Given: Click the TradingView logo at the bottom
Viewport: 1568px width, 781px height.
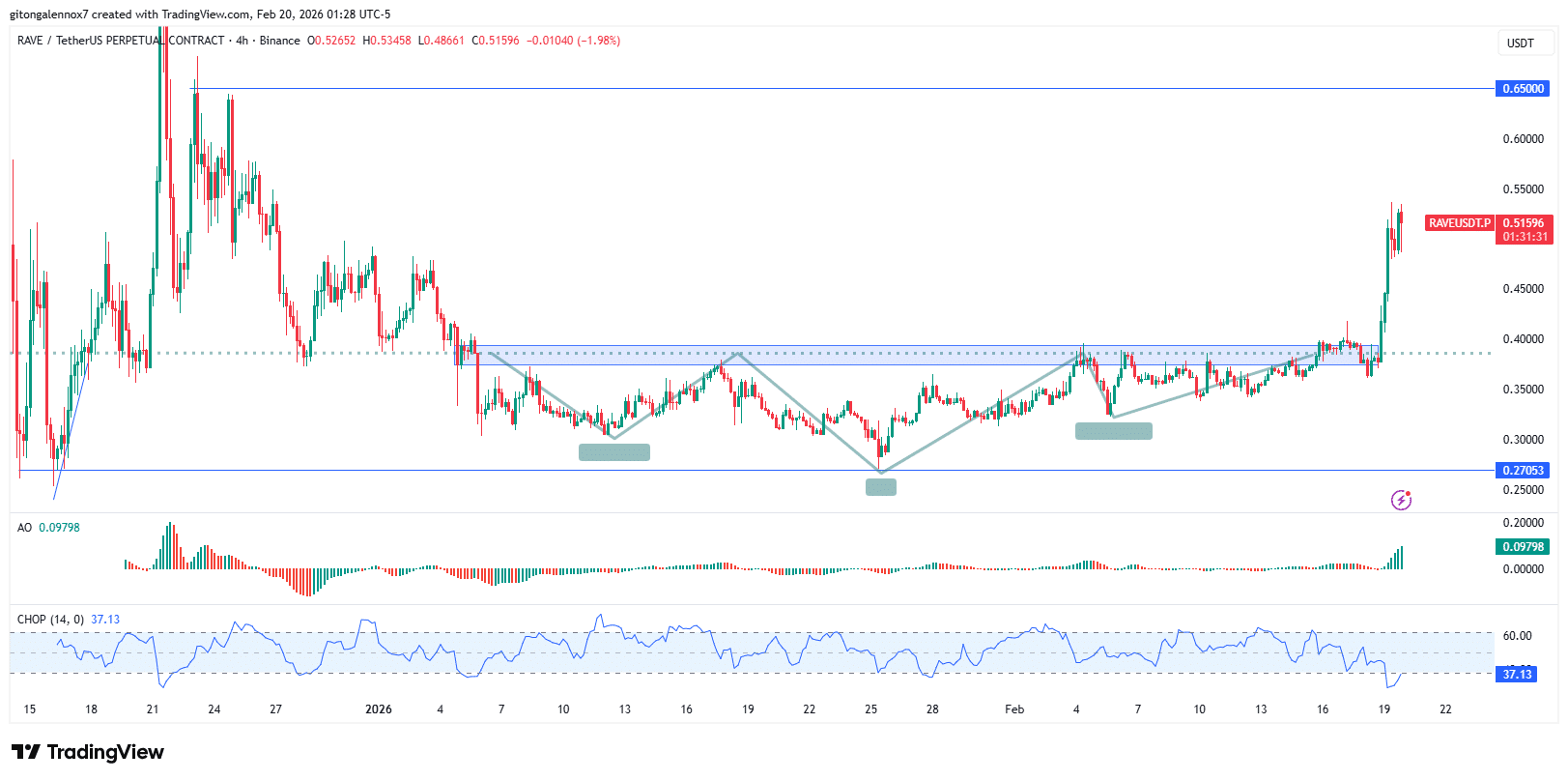Looking at the screenshot, I should pos(88,752).
